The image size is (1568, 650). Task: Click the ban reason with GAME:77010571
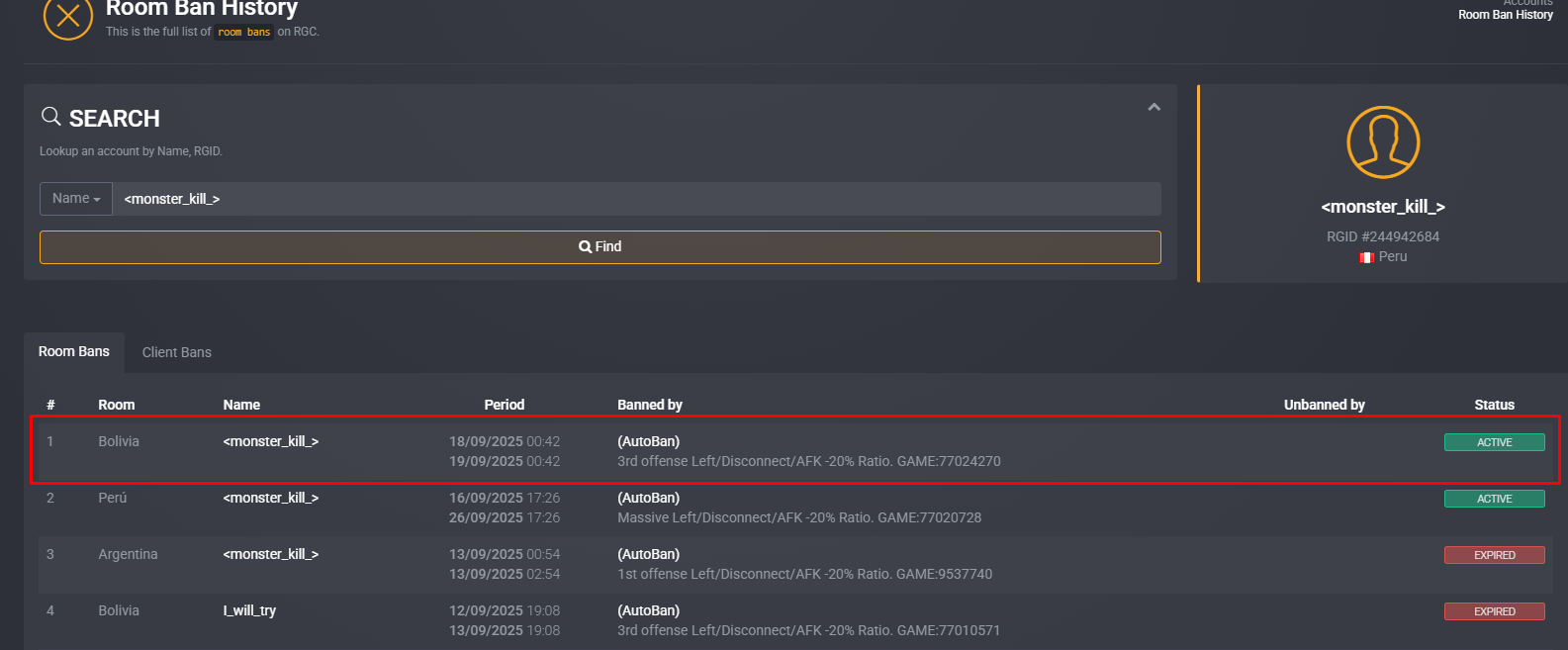[x=809, y=630]
